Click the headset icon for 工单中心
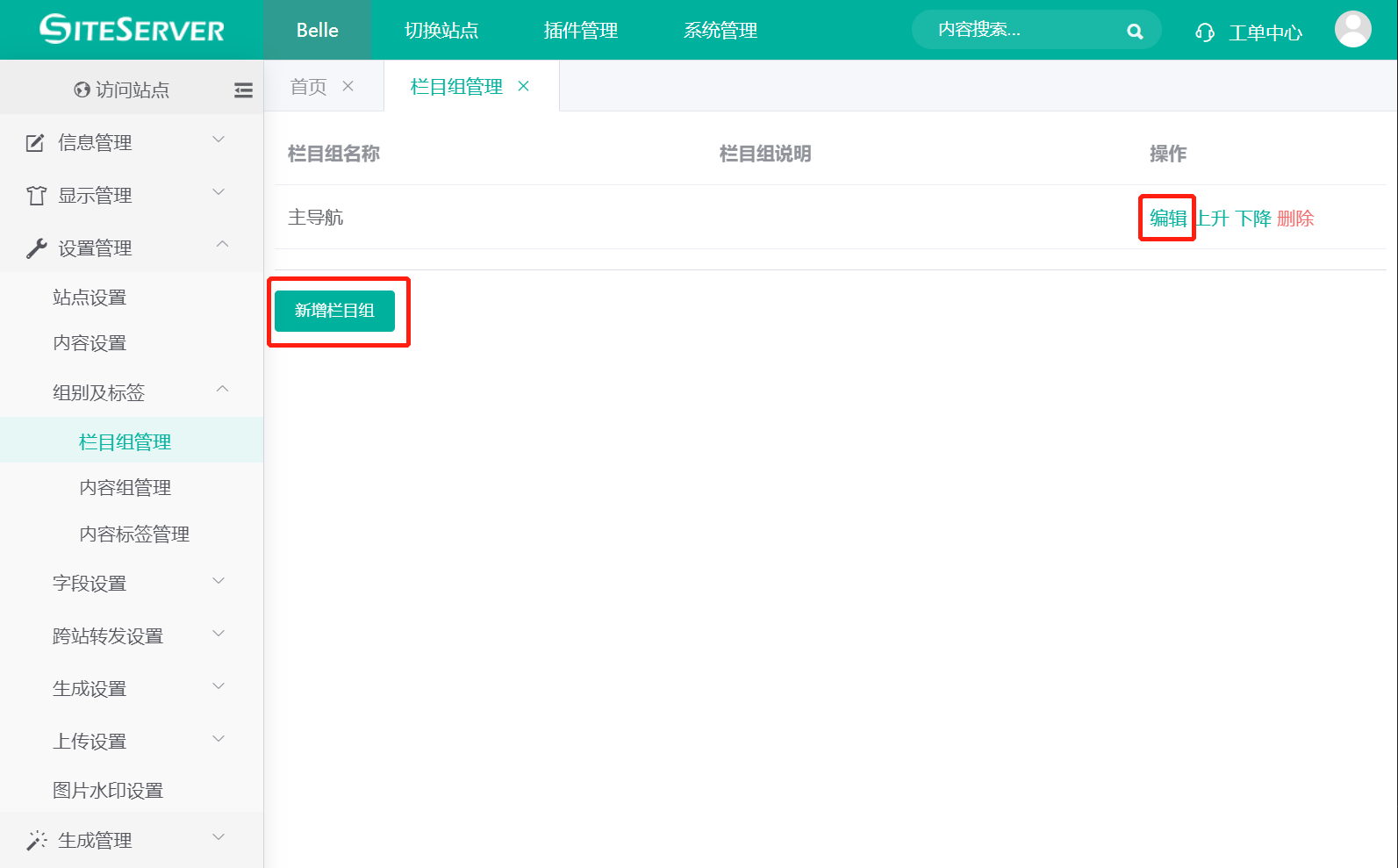The height and width of the screenshot is (868, 1398). pos(1205,32)
